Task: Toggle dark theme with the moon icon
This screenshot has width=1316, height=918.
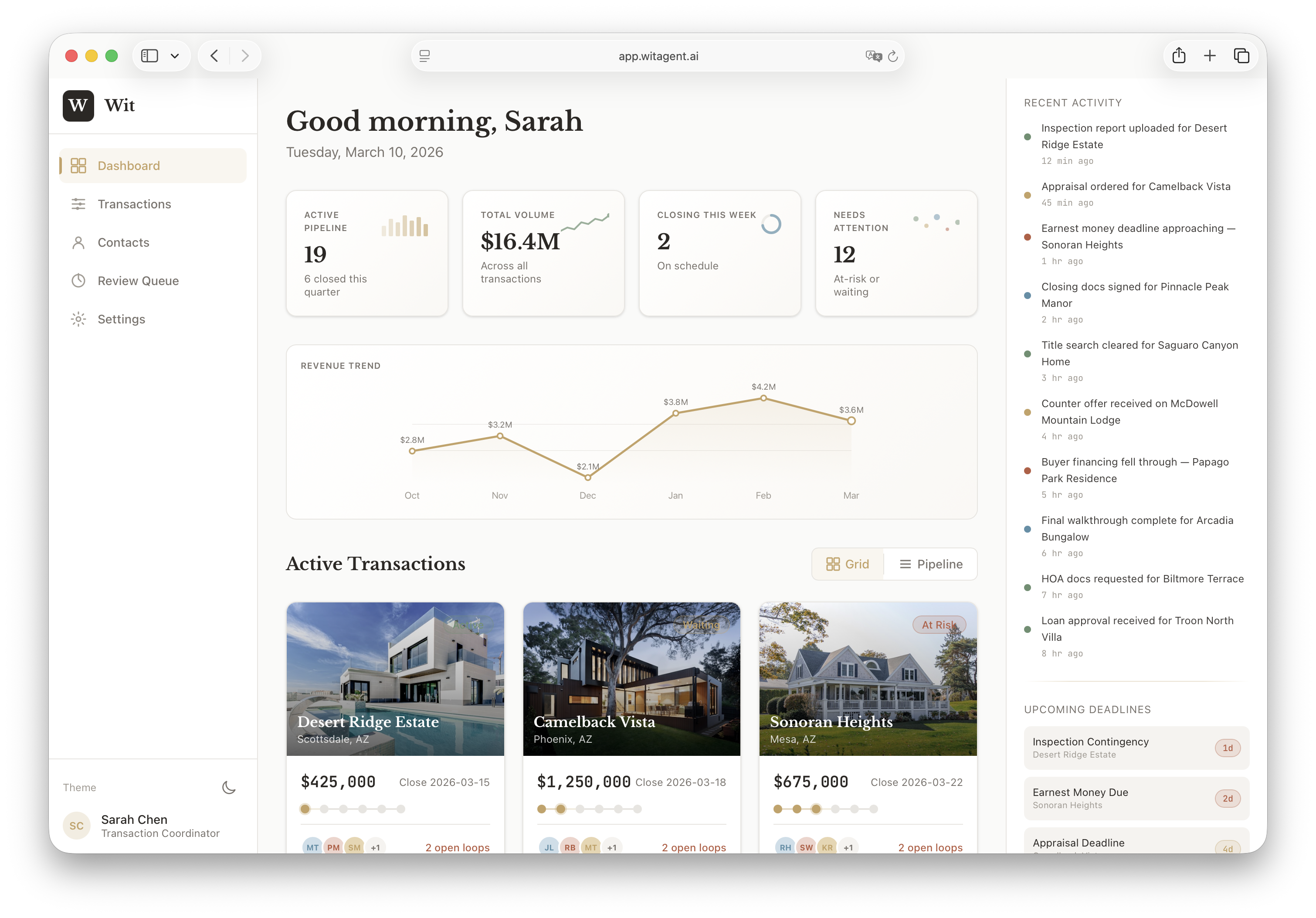Action: point(229,787)
